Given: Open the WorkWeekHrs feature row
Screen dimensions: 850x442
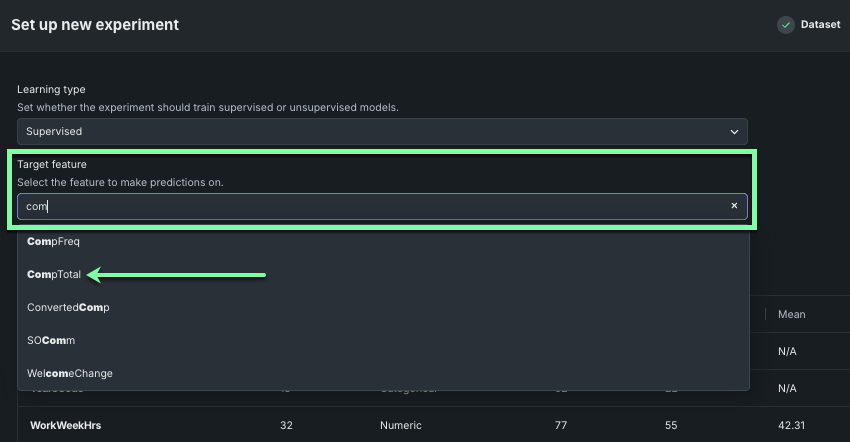Looking at the screenshot, I should point(65,425).
